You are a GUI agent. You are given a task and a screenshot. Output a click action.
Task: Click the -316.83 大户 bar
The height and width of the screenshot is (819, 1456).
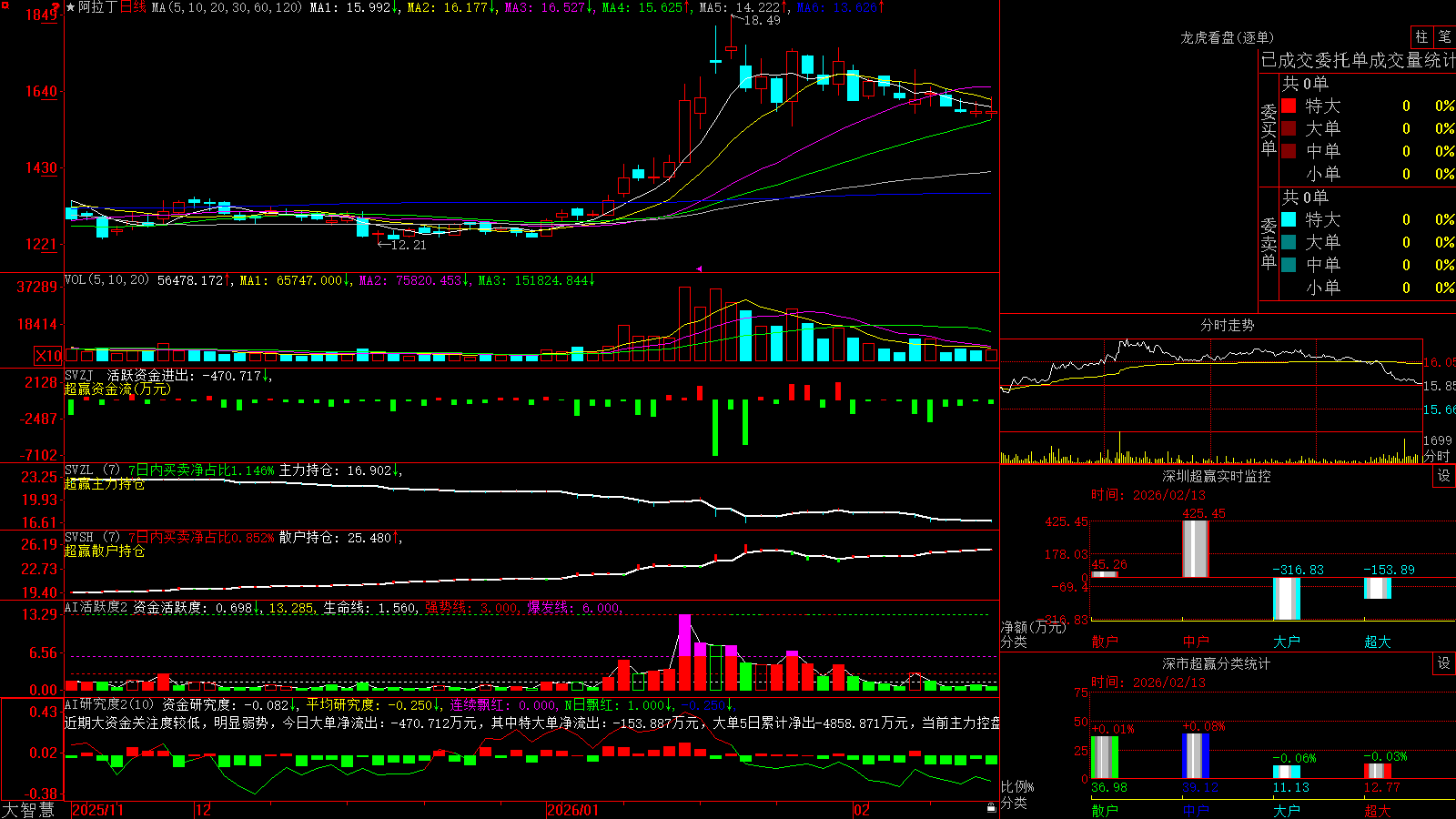(1287, 599)
